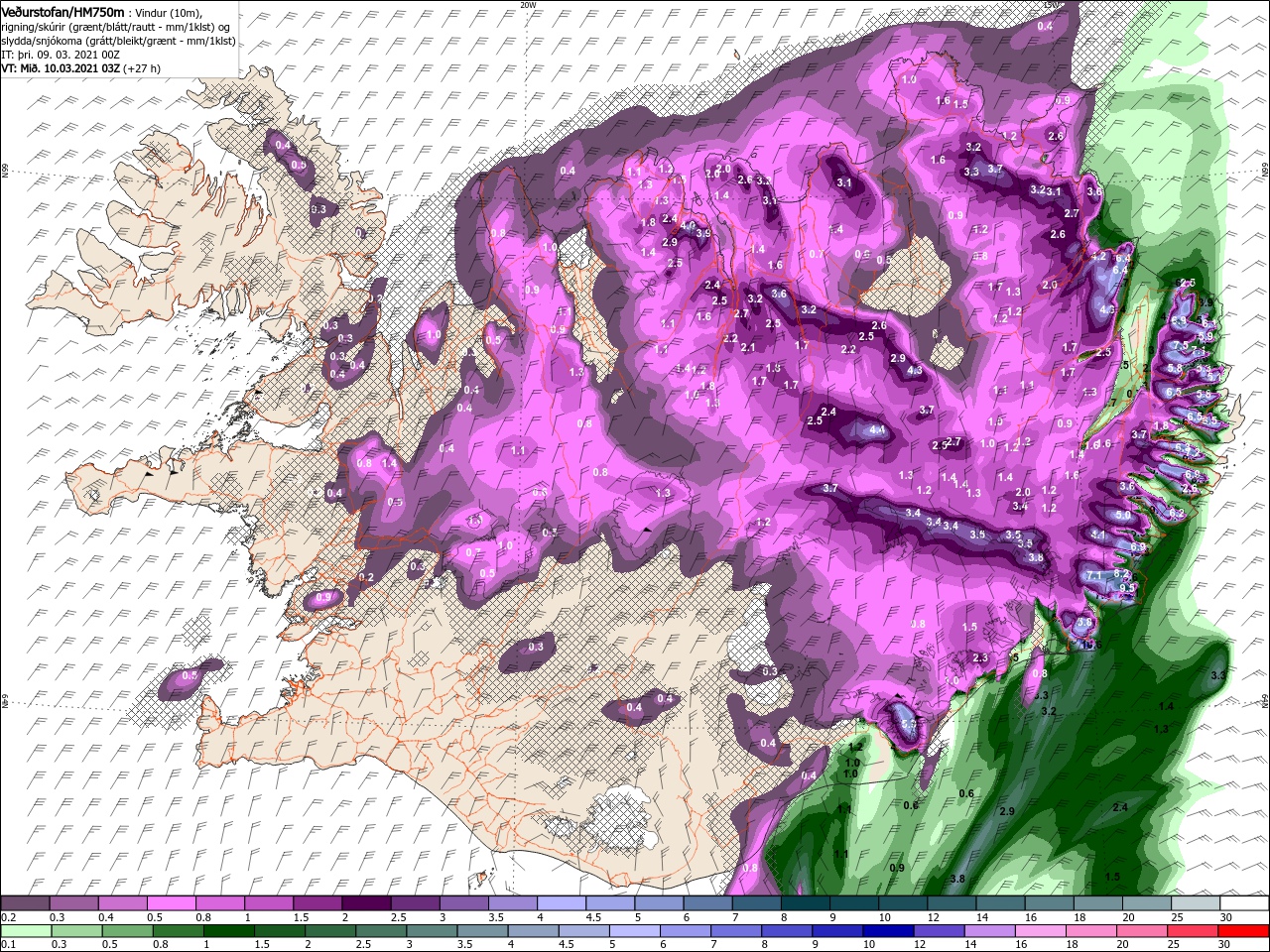Click the 8–9 dark teal snow legend swatch
The height and width of the screenshot is (952, 1270).
806,903
